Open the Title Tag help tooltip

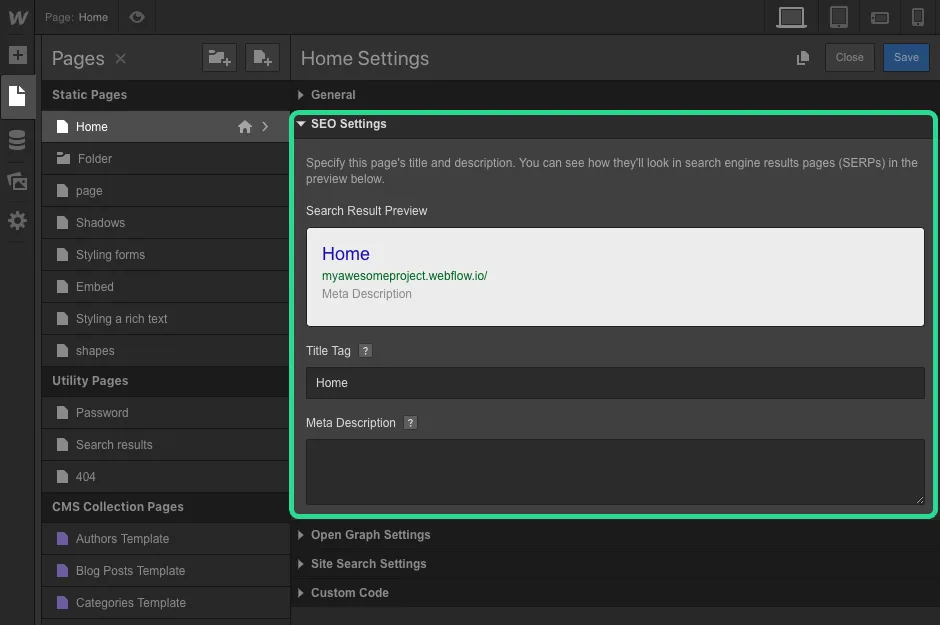pos(365,350)
